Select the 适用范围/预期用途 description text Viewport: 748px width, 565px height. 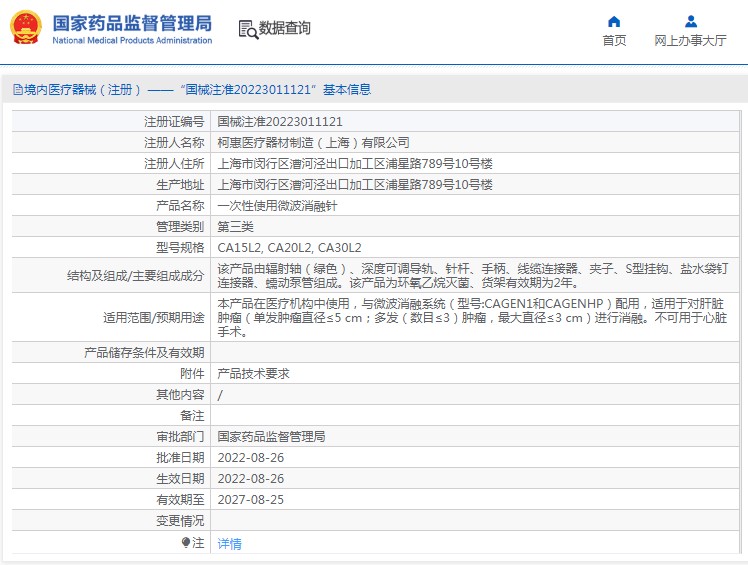pyautogui.click(x=472, y=317)
